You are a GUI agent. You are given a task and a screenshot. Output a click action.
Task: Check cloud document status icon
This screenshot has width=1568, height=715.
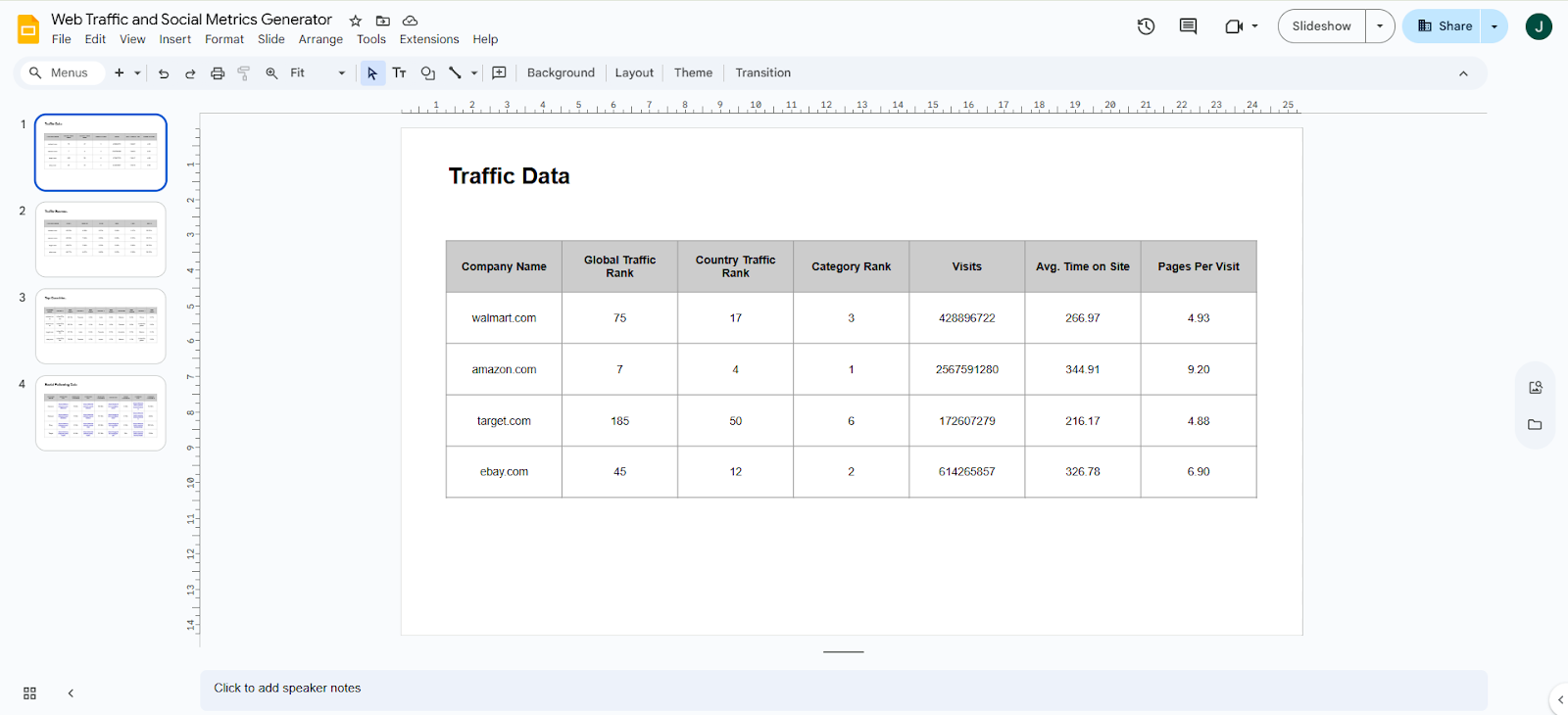pyautogui.click(x=411, y=21)
